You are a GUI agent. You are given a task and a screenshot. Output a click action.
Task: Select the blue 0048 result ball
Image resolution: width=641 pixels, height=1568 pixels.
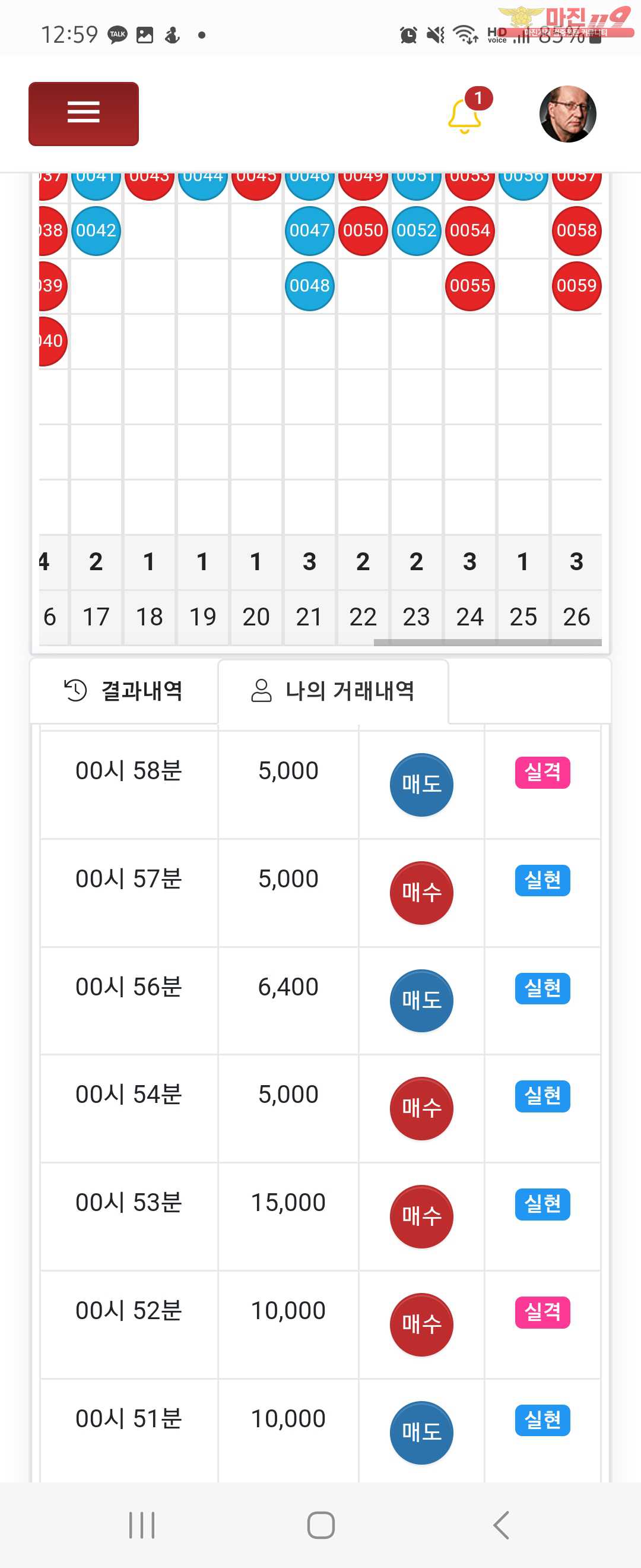pyautogui.click(x=310, y=286)
